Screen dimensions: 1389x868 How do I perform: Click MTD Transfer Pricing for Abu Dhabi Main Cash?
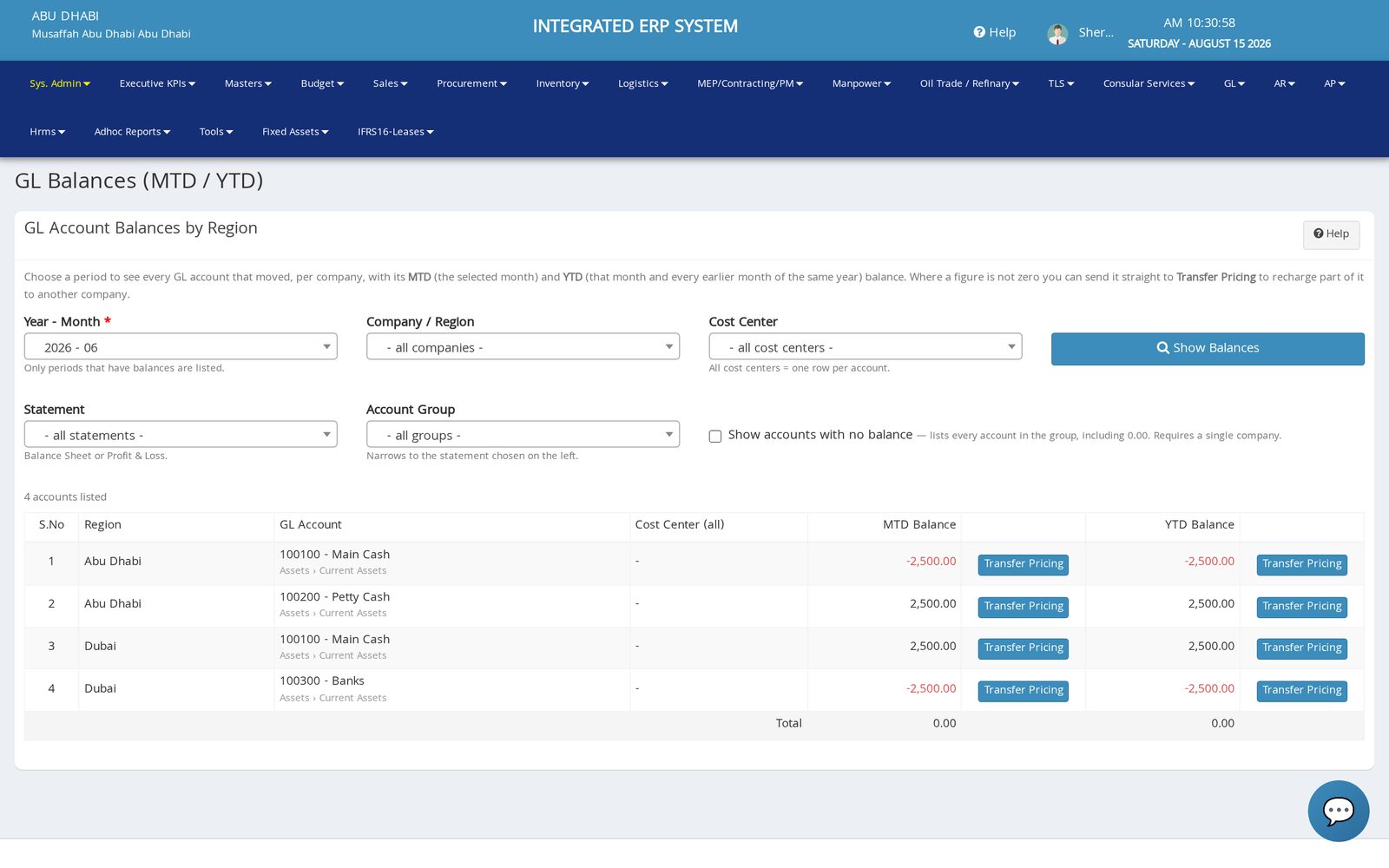pyautogui.click(x=1024, y=564)
